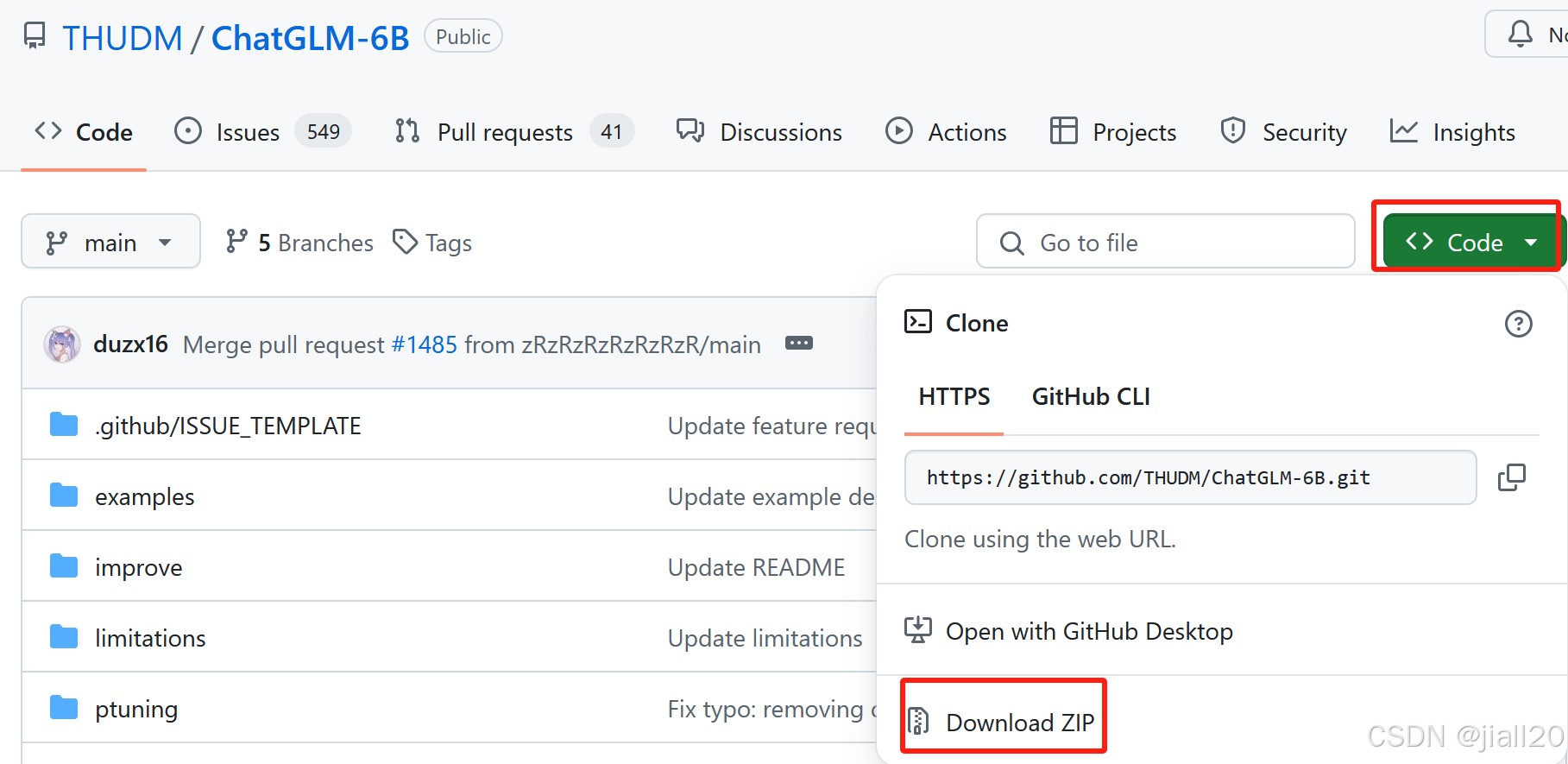Open the improve folder
This screenshot has height=764, width=1568.
pos(139,567)
